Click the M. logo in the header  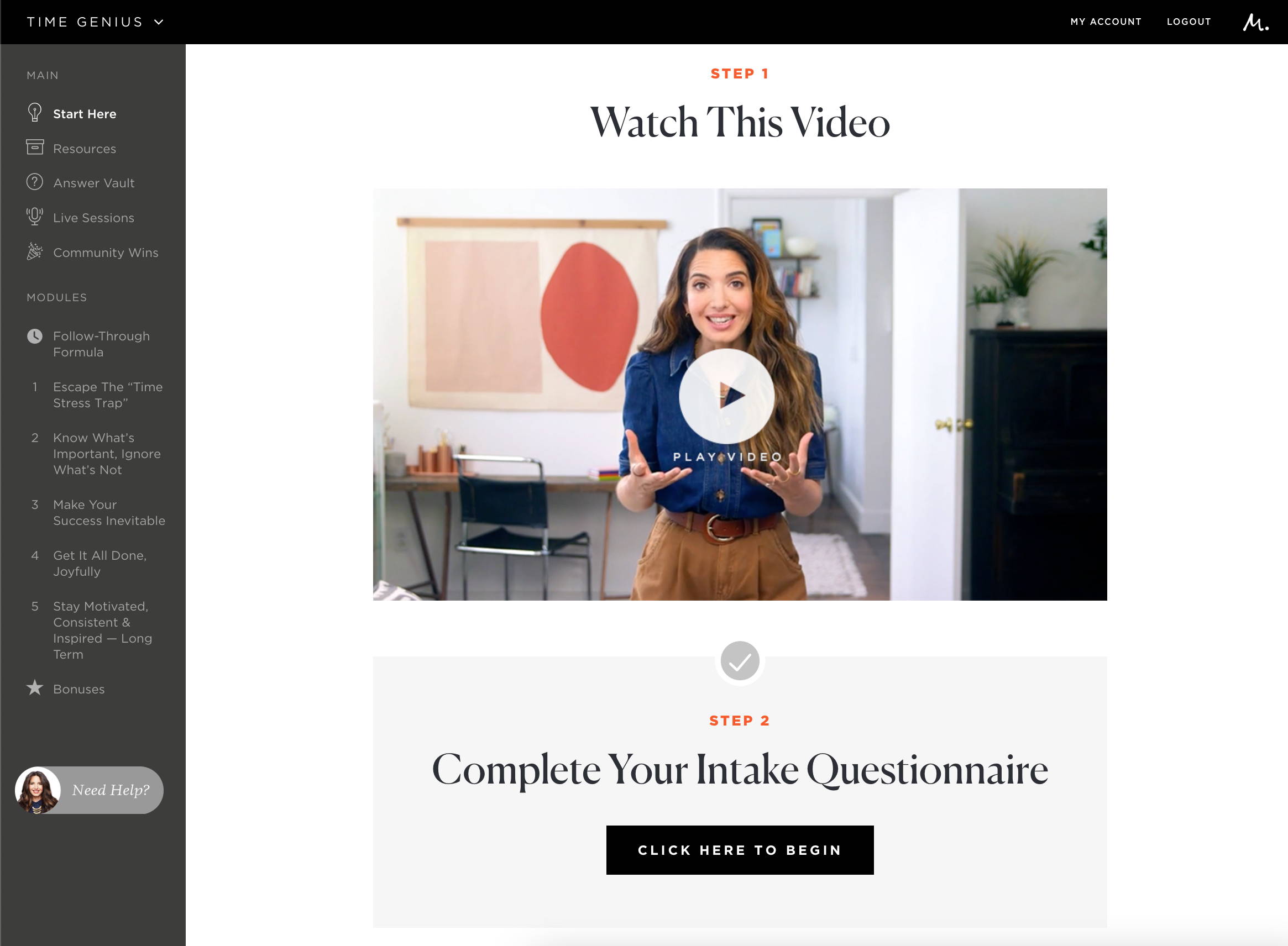(x=1255, y=22)
